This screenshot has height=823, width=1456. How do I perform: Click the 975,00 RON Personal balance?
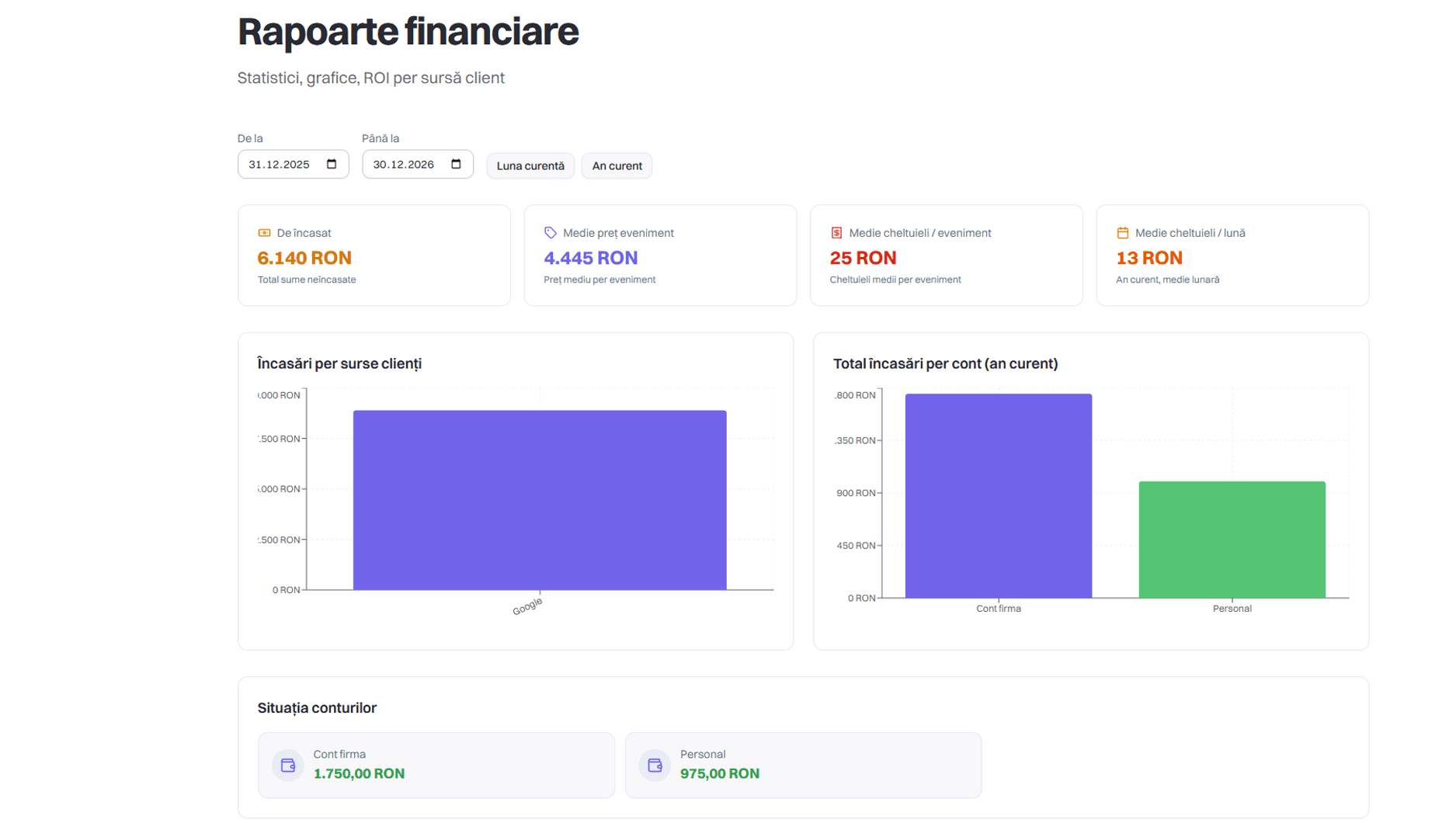tap(721, 773)
